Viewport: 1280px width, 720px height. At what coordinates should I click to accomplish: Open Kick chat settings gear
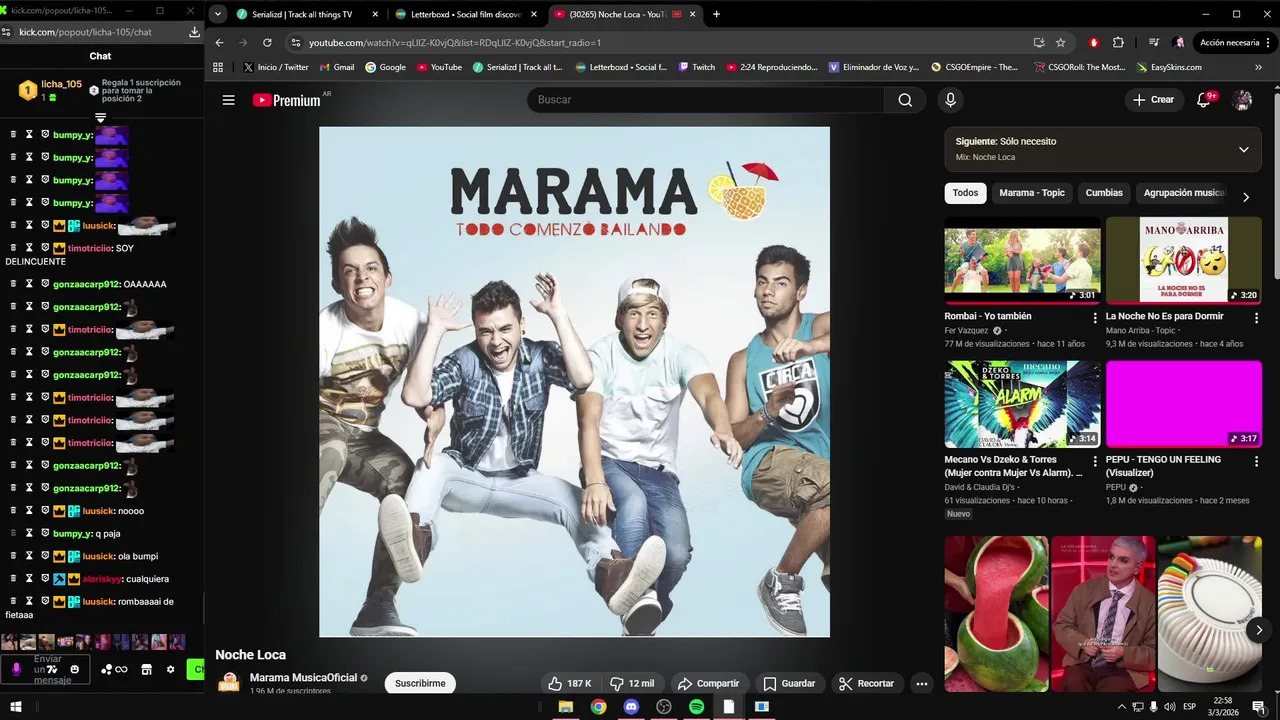[170, 669]
